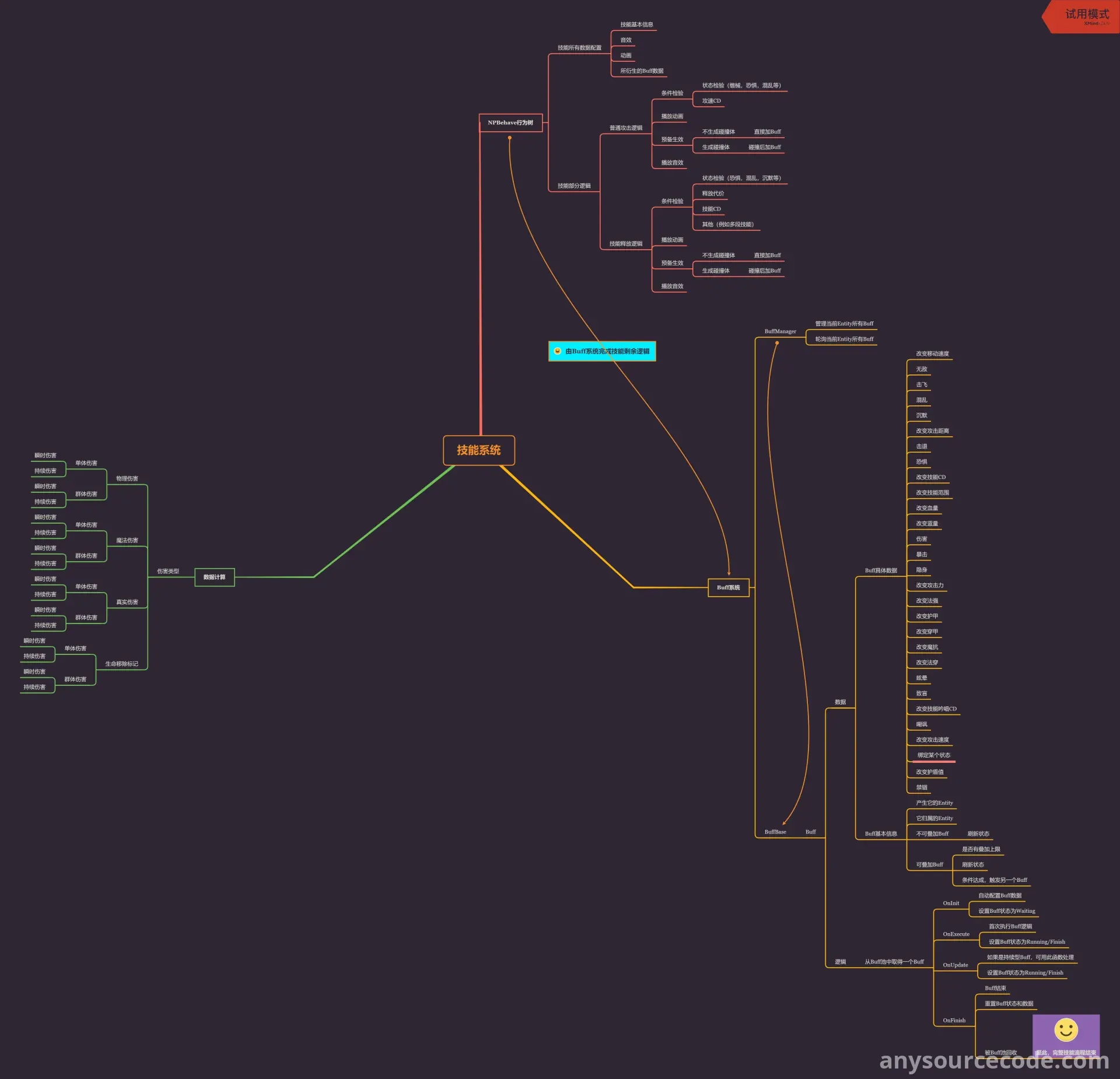Click the OnFinish branch
Viewport: 1120px width, 1079px height.
(954, 1020)
